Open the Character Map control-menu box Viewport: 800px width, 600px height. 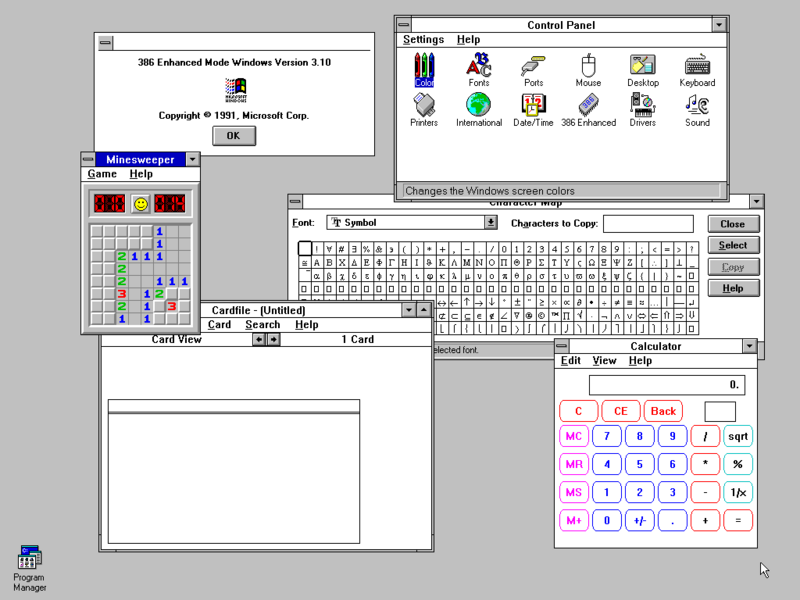[x=295, y=201]
